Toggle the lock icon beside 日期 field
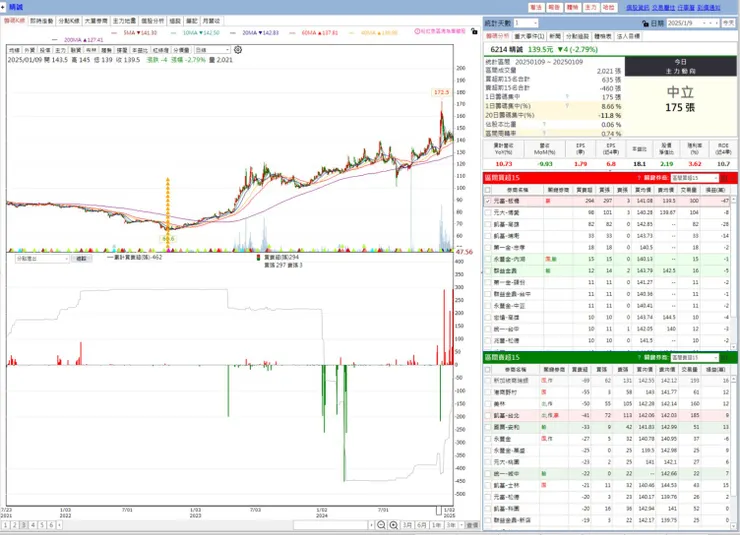This screenshot has width=740, height=535. (x=645, y=23)
